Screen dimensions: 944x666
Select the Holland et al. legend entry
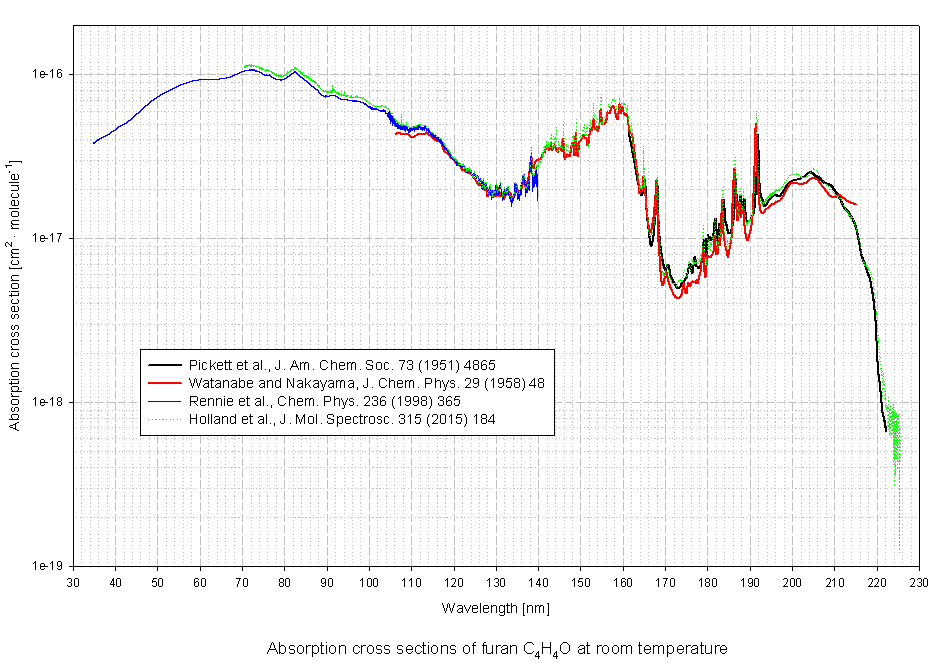coord(342,419)
